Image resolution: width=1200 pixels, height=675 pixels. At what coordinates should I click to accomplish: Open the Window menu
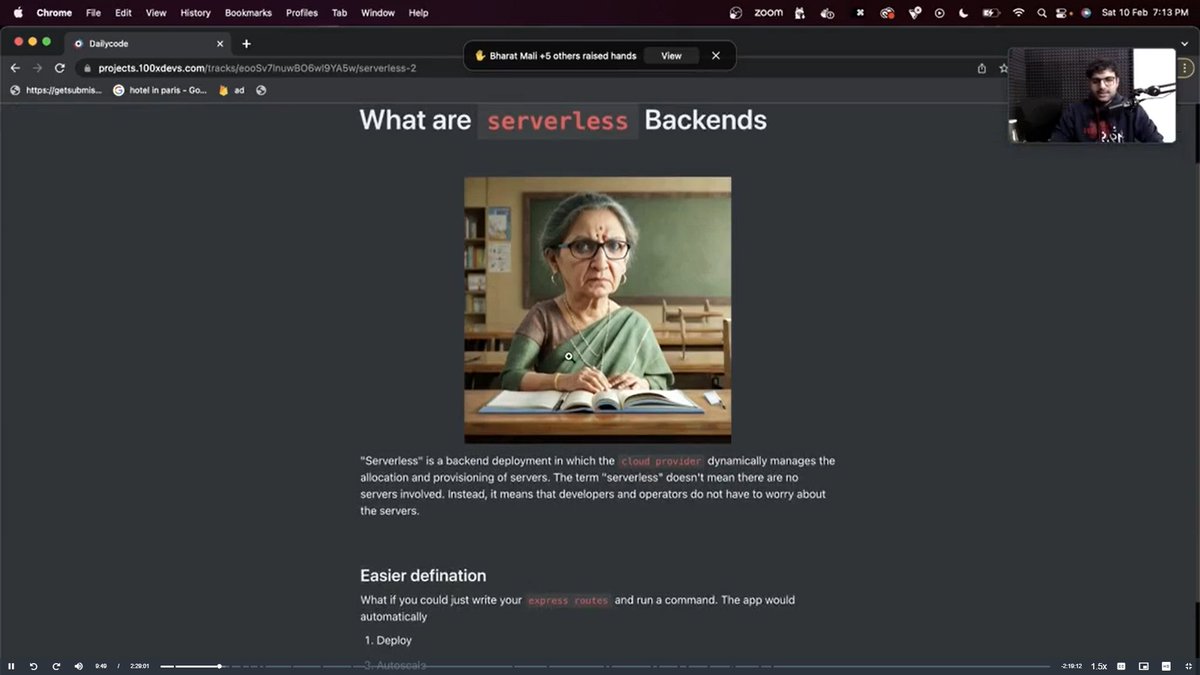pos(377,13)
